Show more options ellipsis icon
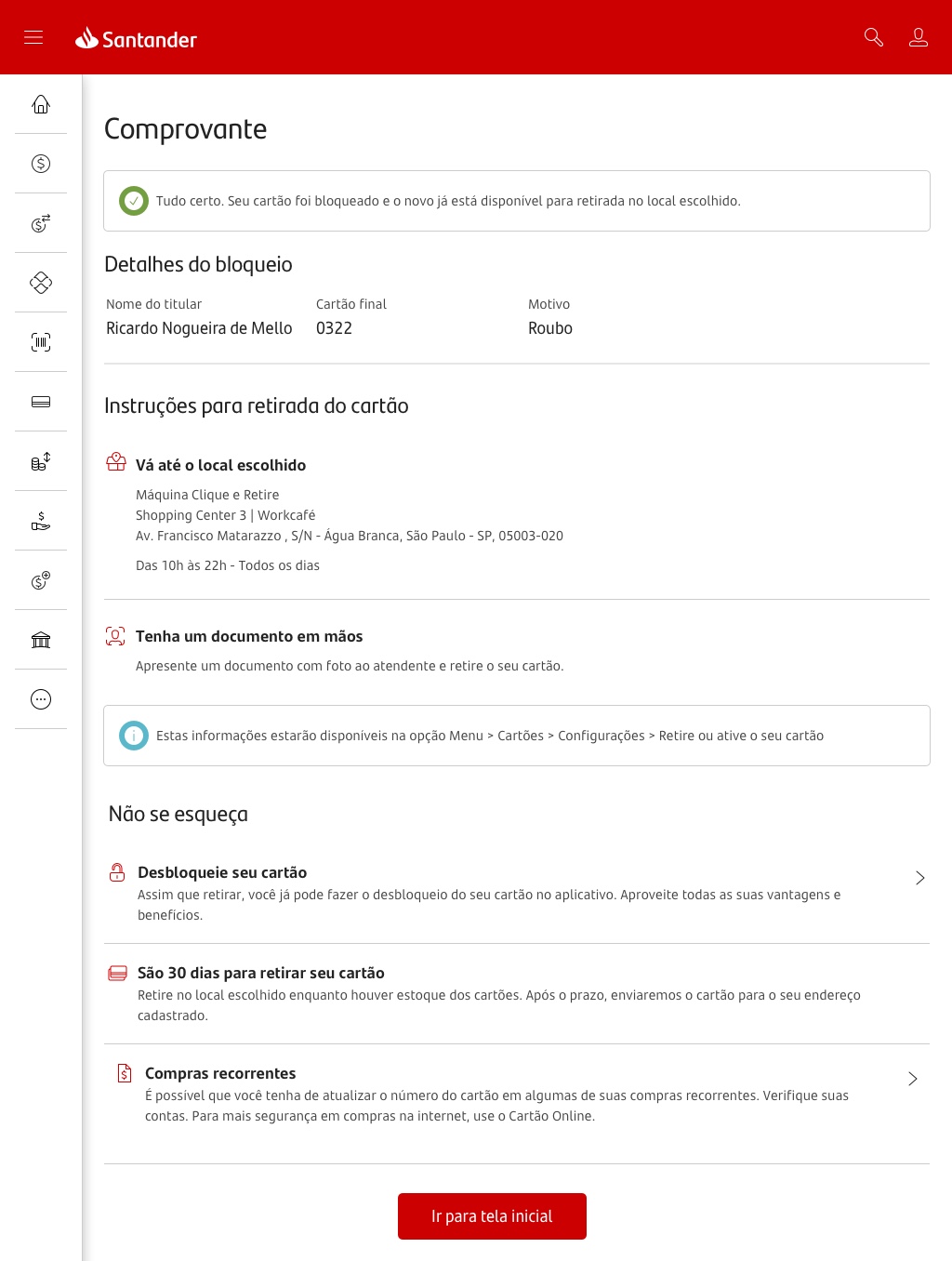952x1261 pixels. [x=41, y=699]
